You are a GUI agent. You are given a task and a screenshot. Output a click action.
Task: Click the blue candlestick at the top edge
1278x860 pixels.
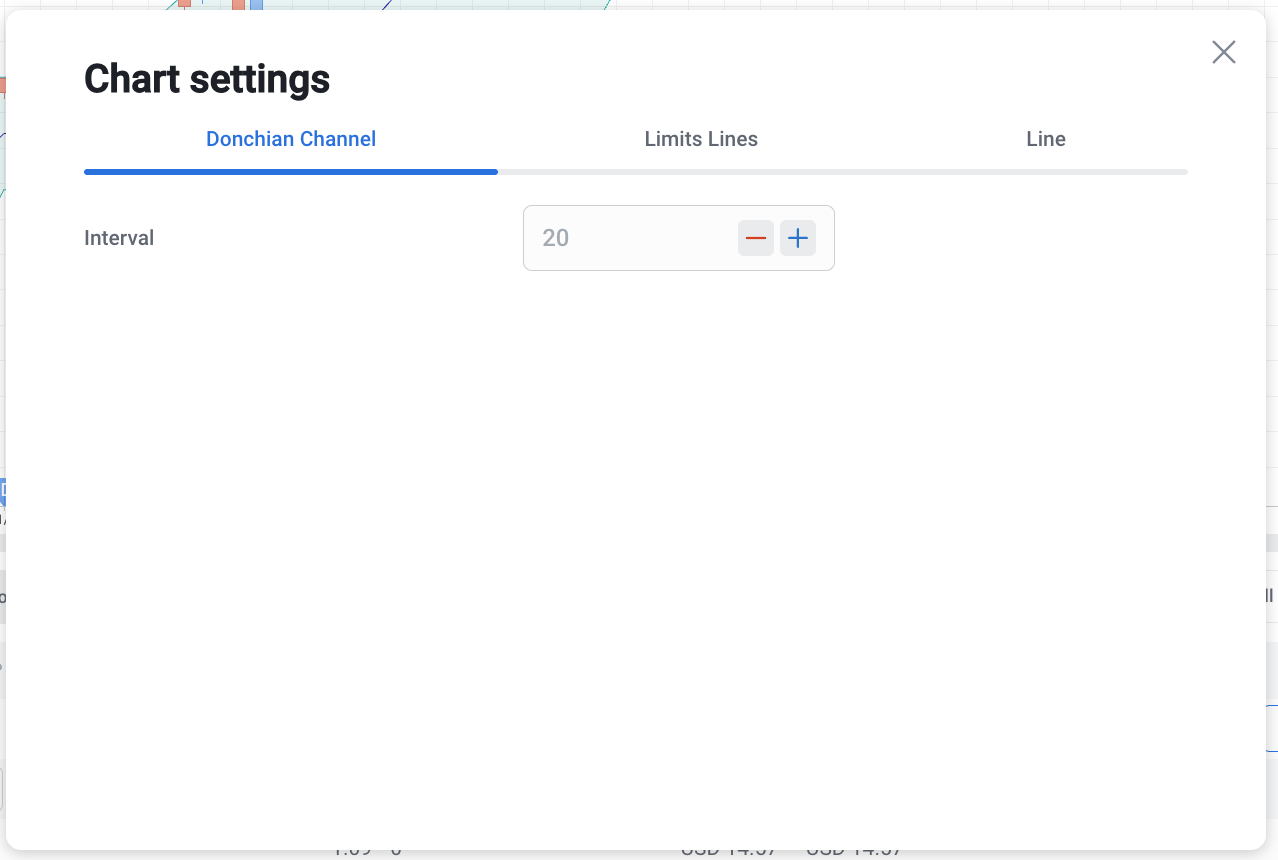point(256,4)
